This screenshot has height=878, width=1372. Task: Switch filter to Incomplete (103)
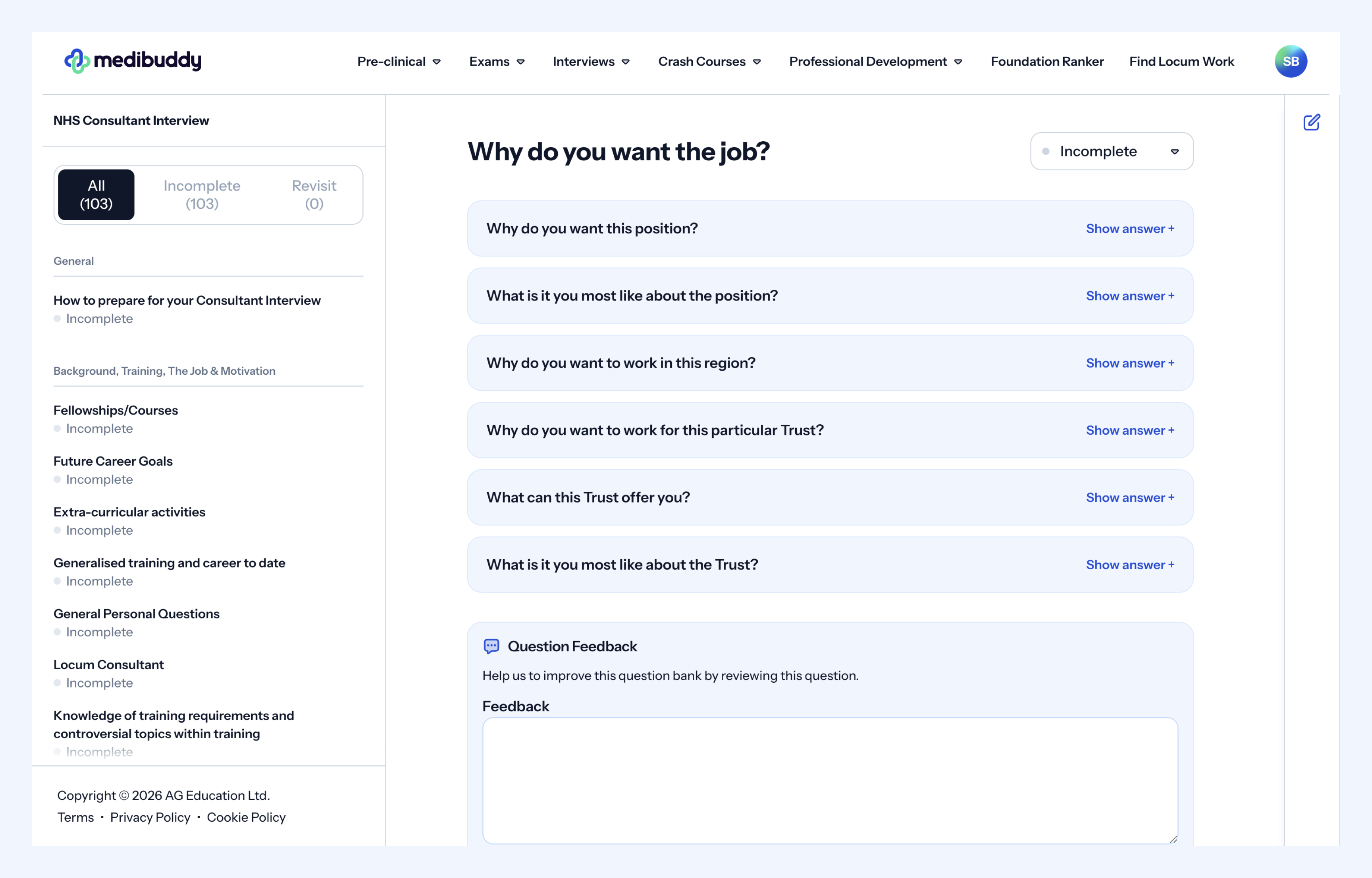[202, 194]
